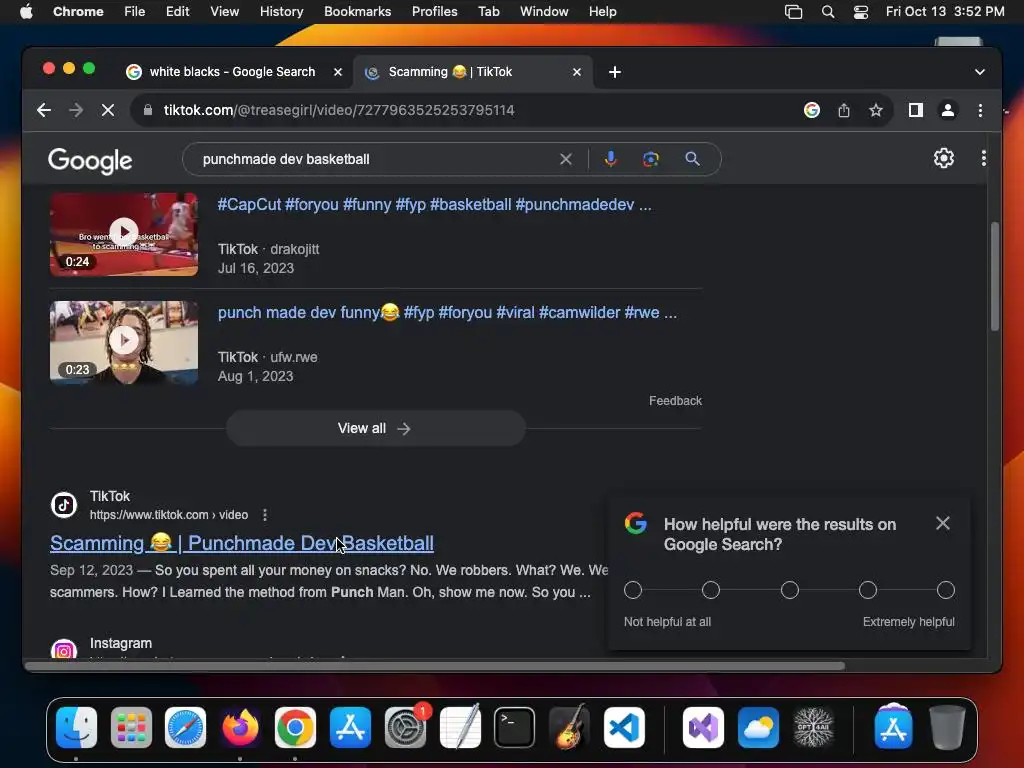The width and height of the screenshot is (1024, 768).
Task: Click View all videos button
Action: [x=376, y=428]
